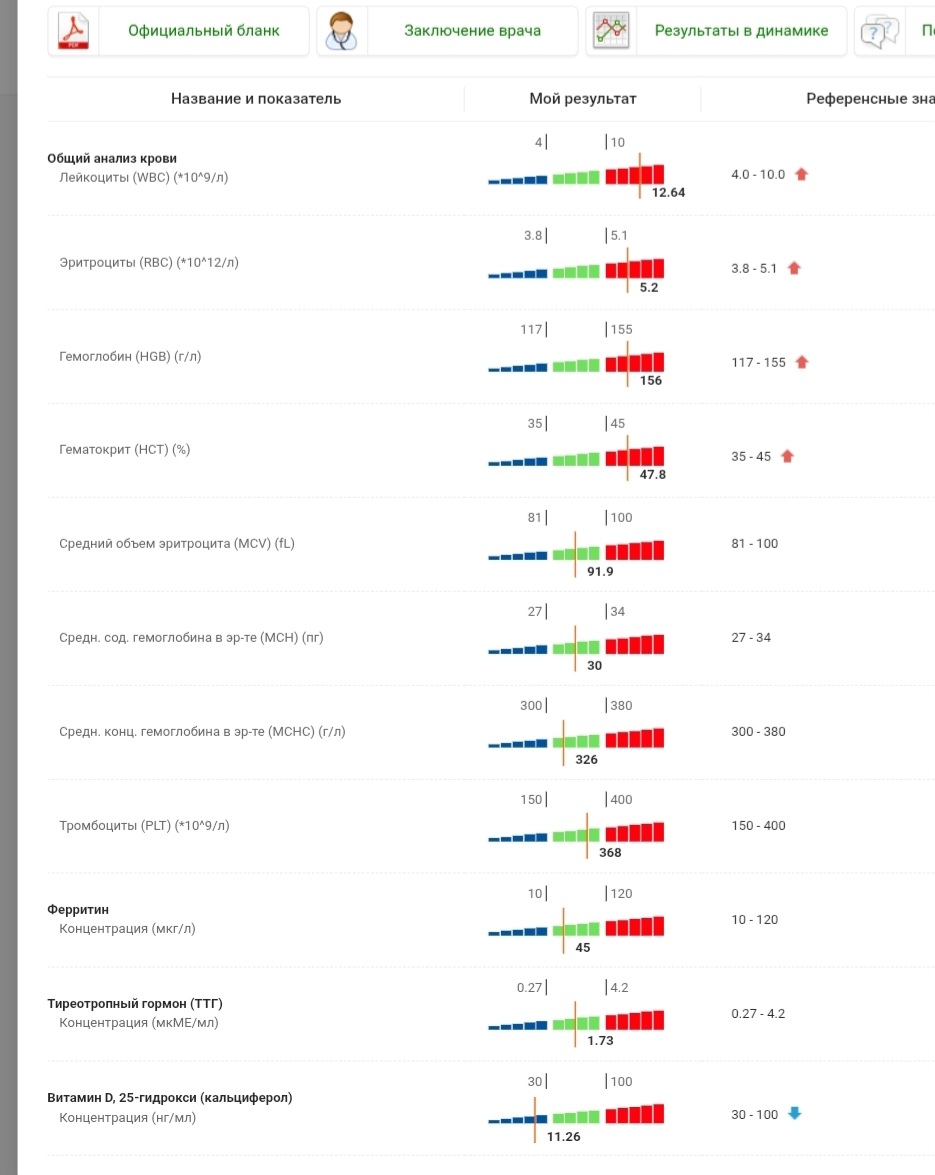The image size is (935, 1175).
Task: Select the Ферритин heading
Action: tap(78, 910)
